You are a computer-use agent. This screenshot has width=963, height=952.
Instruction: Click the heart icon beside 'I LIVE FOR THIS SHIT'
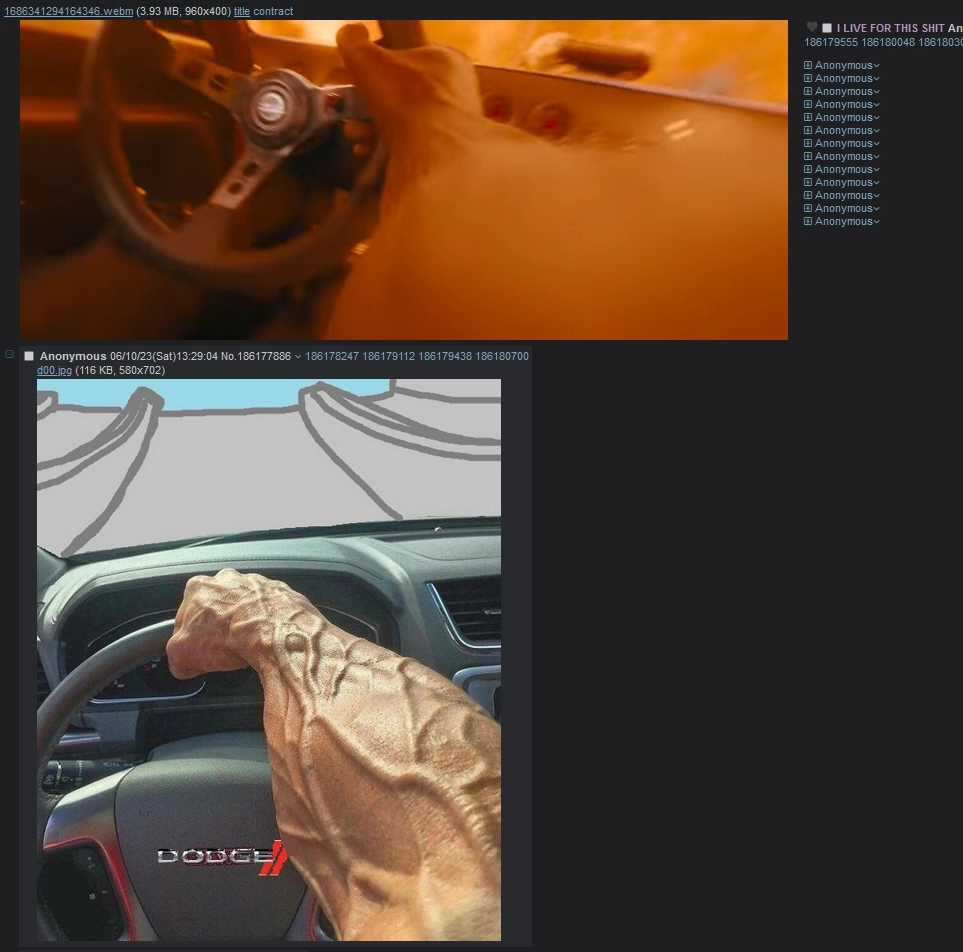[812, 27]
